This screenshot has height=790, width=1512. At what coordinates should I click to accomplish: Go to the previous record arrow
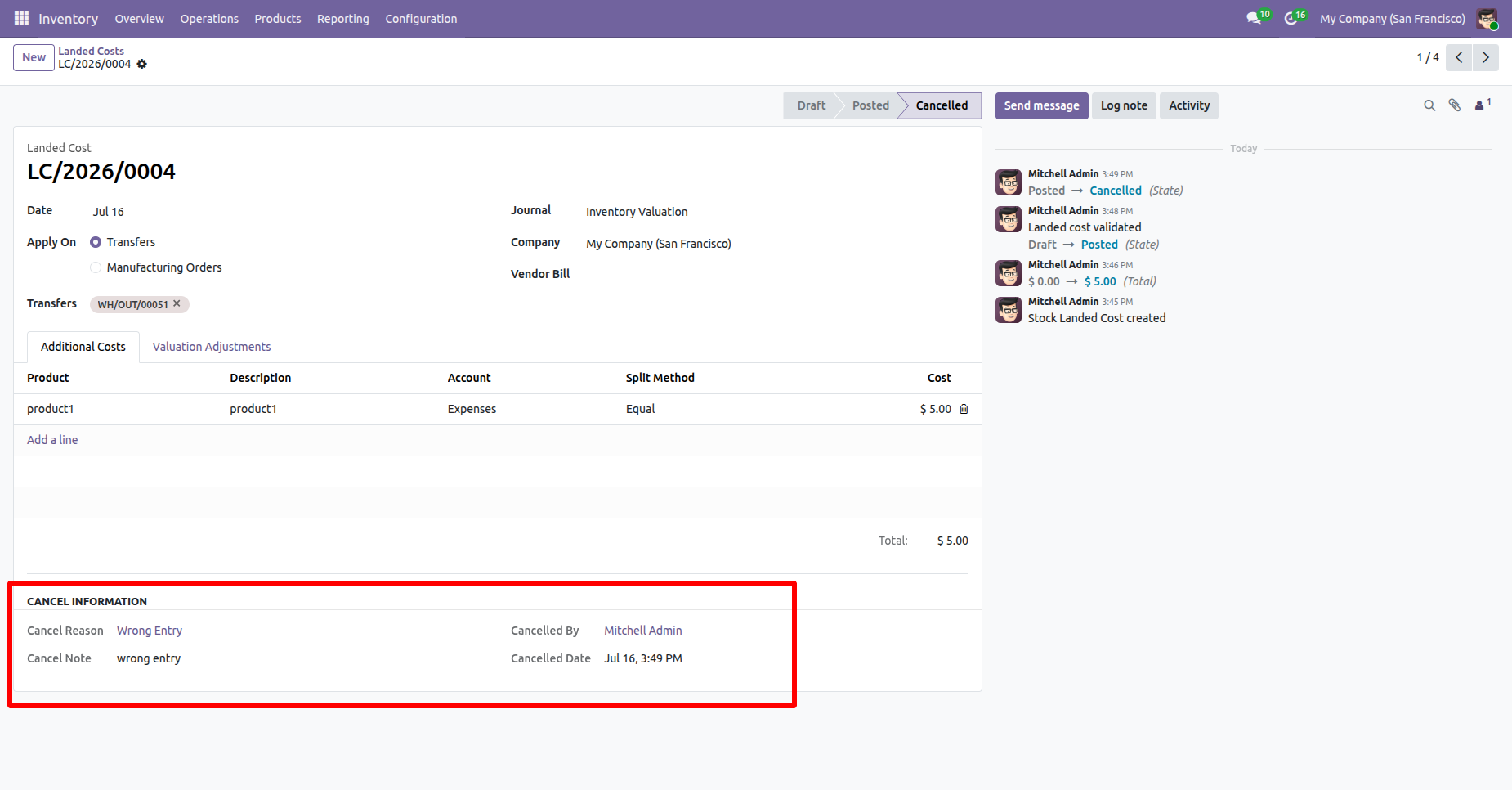[1459, 57]
